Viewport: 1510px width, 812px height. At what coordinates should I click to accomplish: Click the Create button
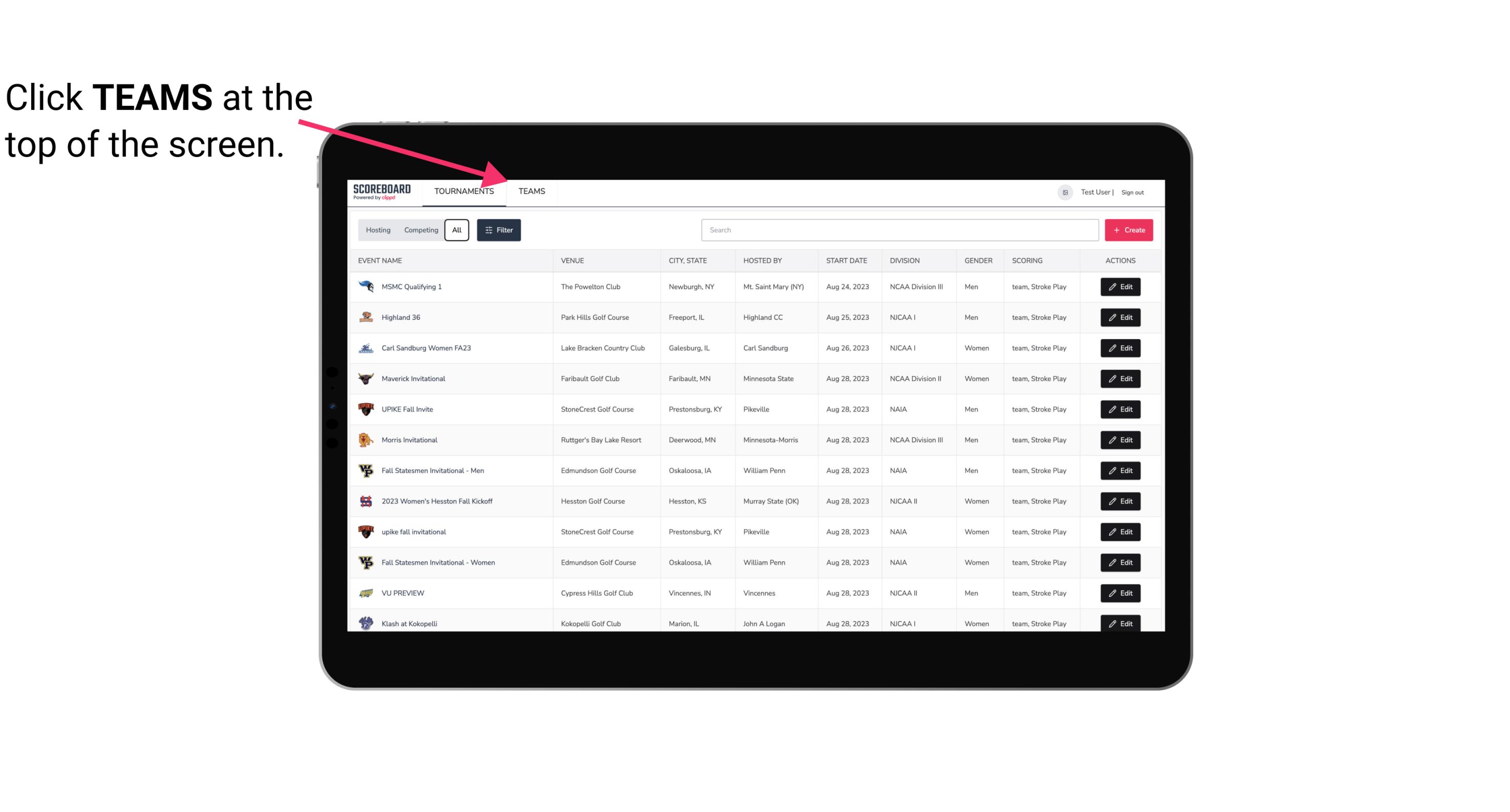(x=1128, y=229)
